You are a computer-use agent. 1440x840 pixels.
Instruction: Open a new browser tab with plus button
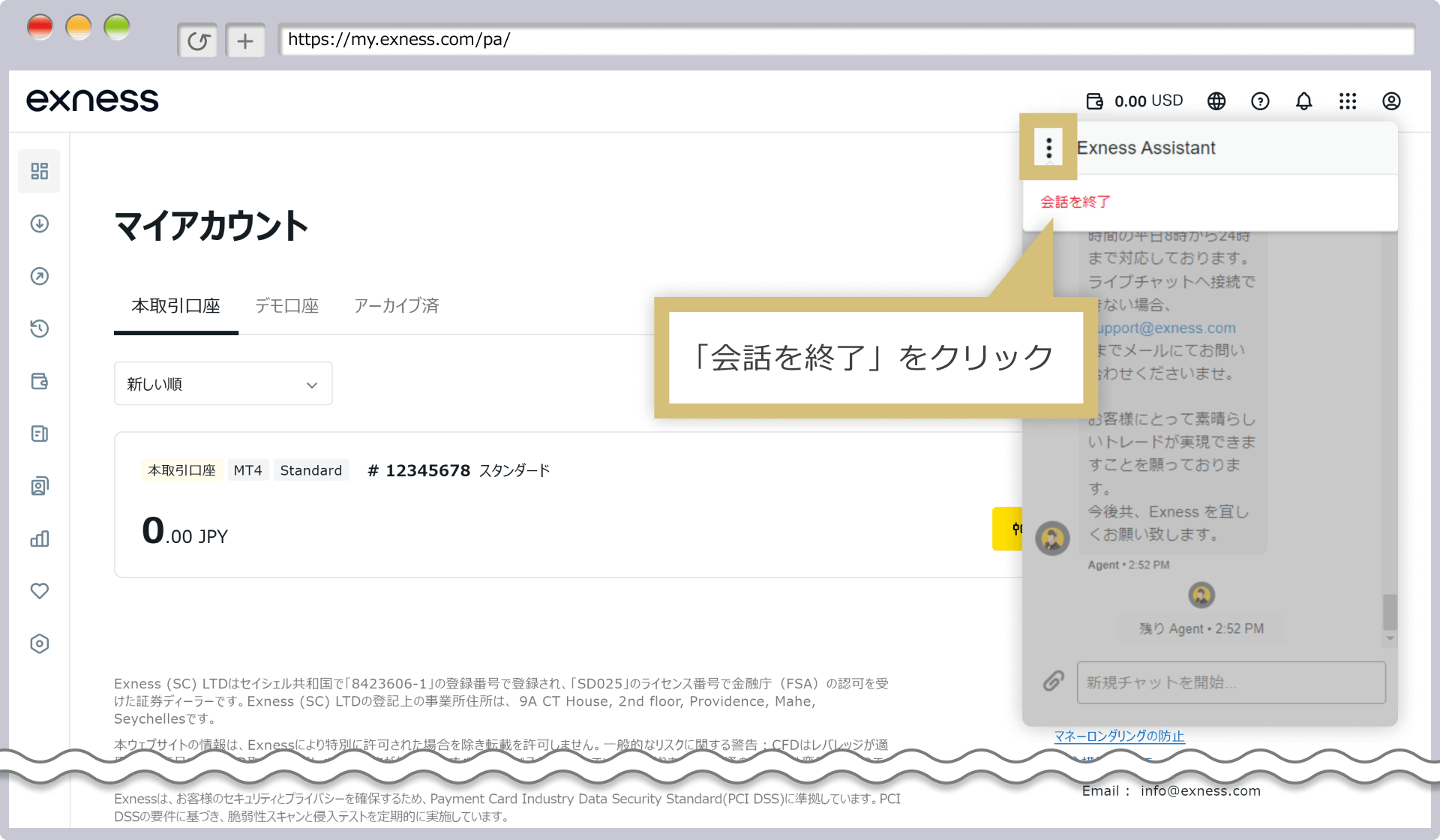tap(245, 40)
